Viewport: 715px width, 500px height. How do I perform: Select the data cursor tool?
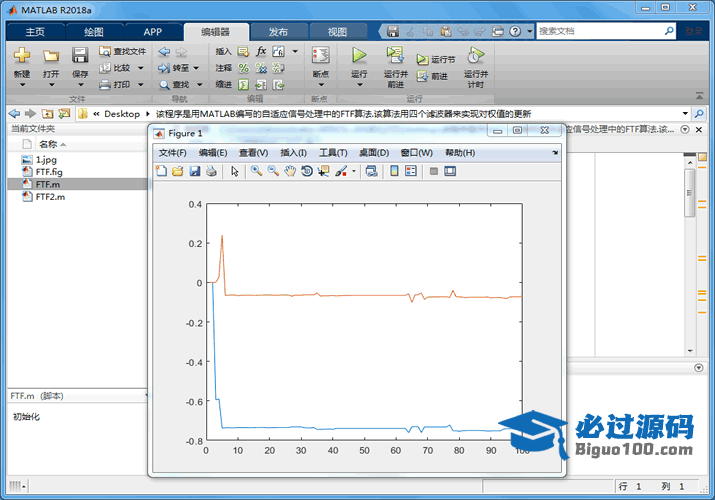click(324, 171)
